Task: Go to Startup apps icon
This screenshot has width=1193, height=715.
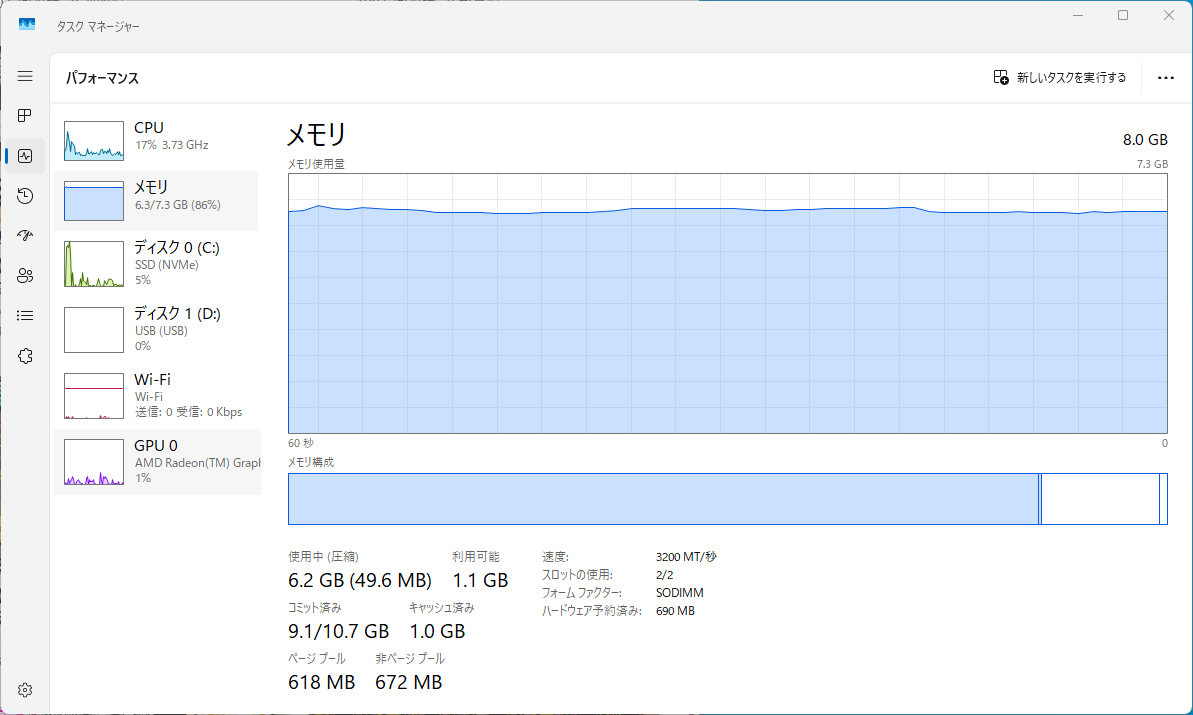Action: pyautogui.click(x=25, y=236)
